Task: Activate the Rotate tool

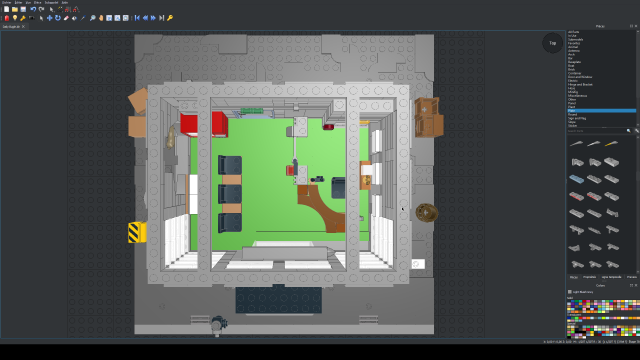Action: [x=58, y=18]
